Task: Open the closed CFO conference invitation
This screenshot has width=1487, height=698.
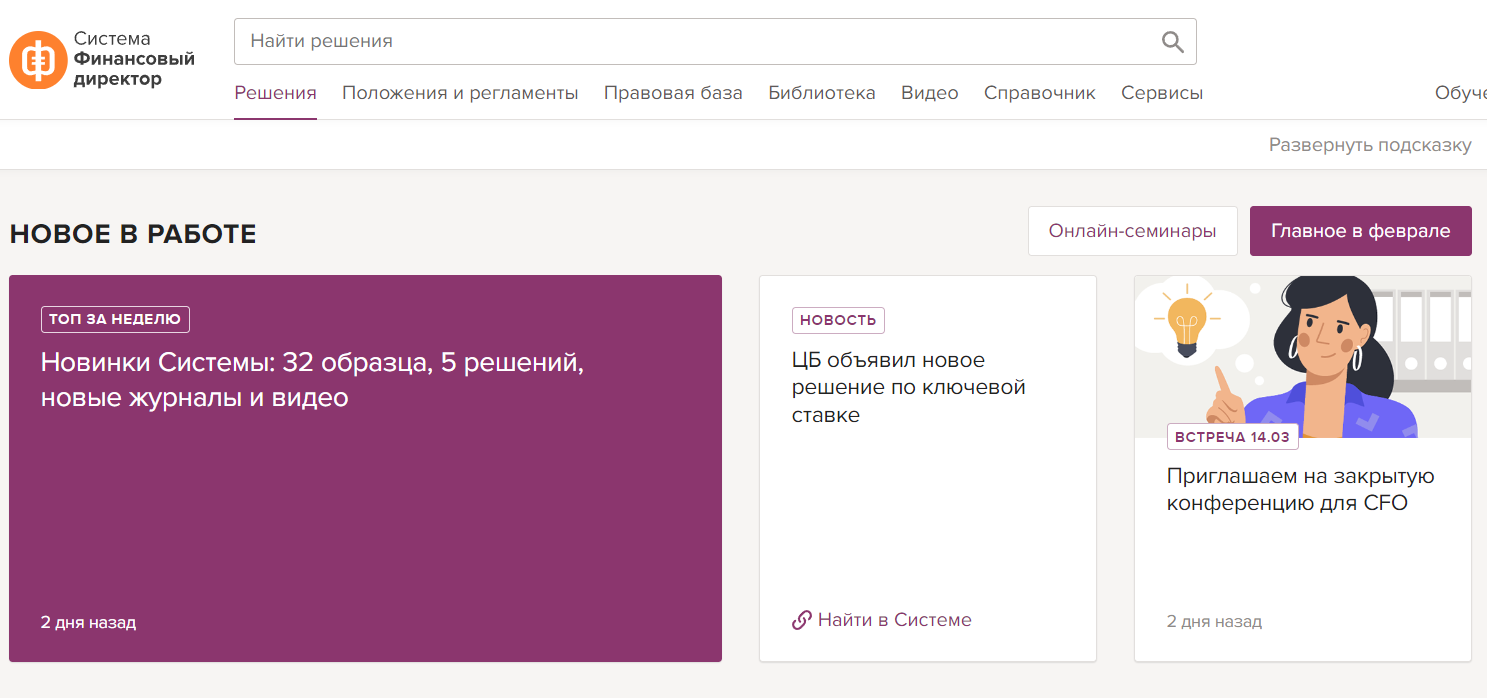Action: coord(1300,489)
